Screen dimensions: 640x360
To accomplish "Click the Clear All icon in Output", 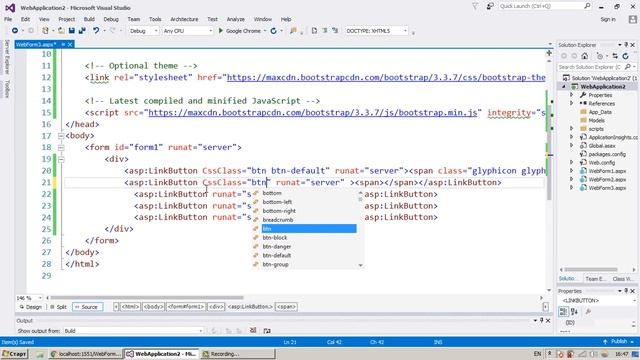I will (253, 330).
